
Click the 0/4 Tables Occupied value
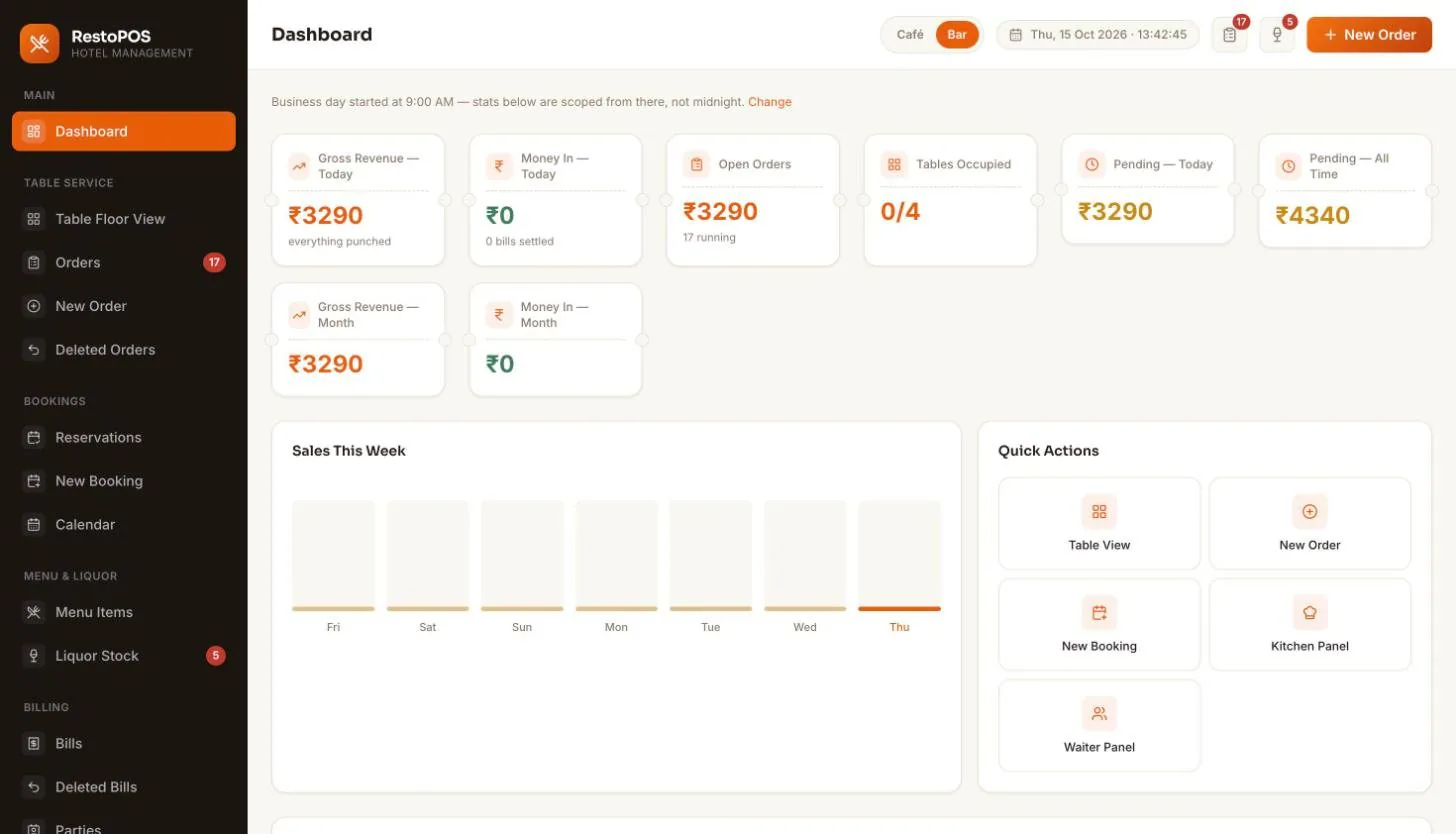pos(900,211)
